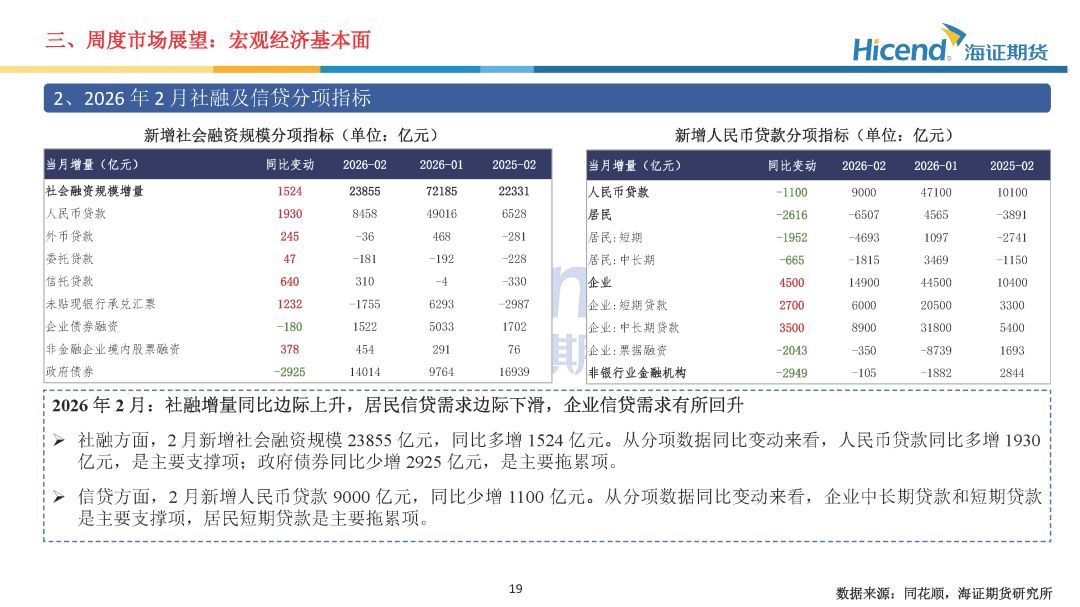Click the 企业:中长期贷款 row label
This screenshot has height=607, width=1080.
[634, 327]
